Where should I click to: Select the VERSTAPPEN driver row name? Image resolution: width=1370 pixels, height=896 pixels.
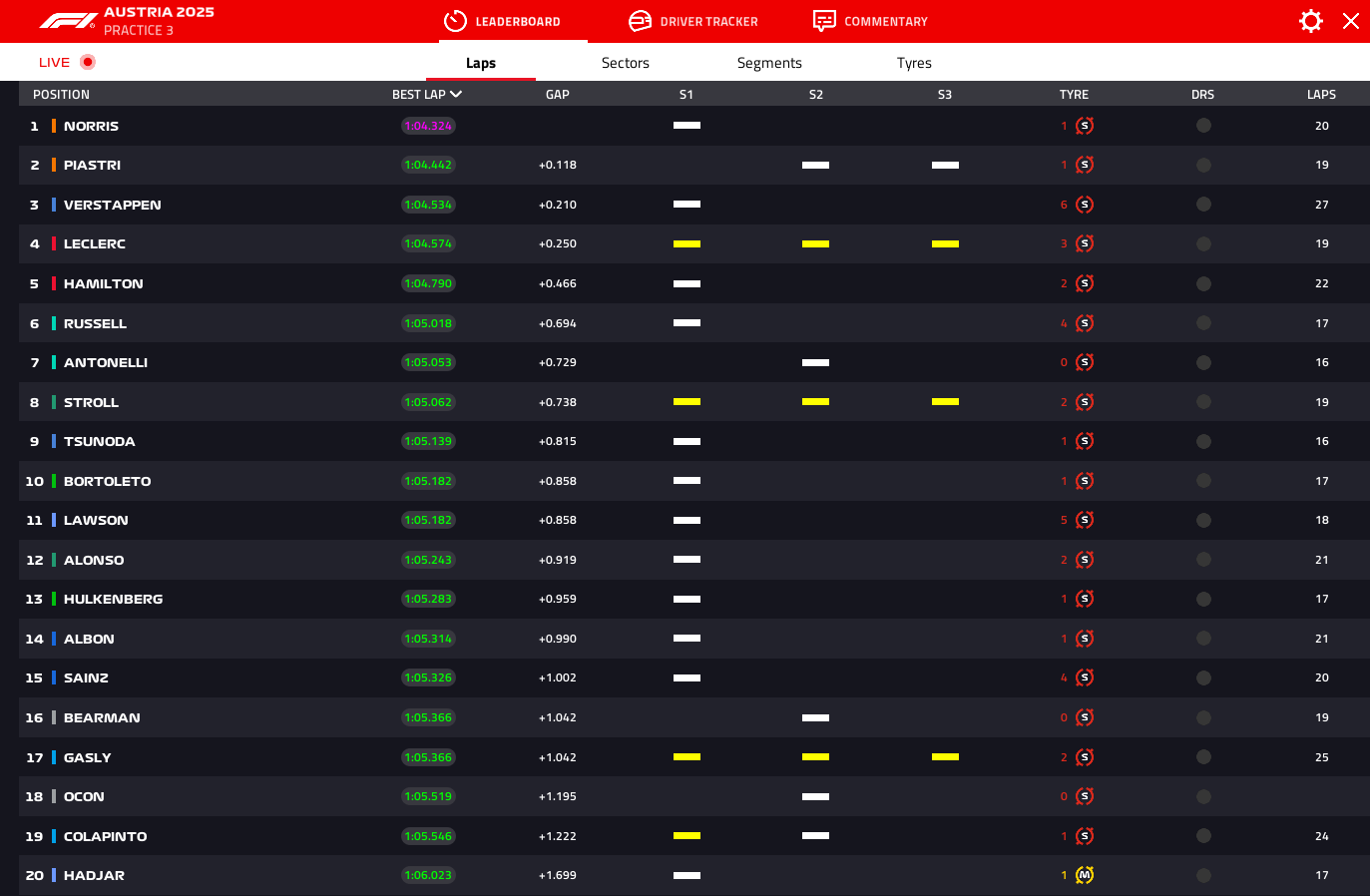(x=112, y=205)
